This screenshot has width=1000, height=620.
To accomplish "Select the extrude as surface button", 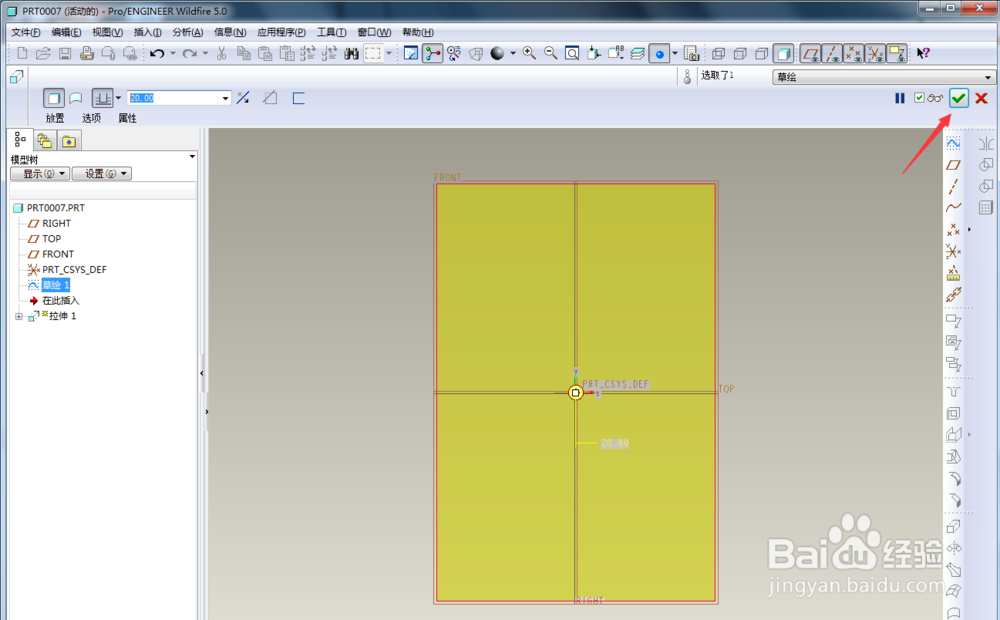I will (76, 98).
